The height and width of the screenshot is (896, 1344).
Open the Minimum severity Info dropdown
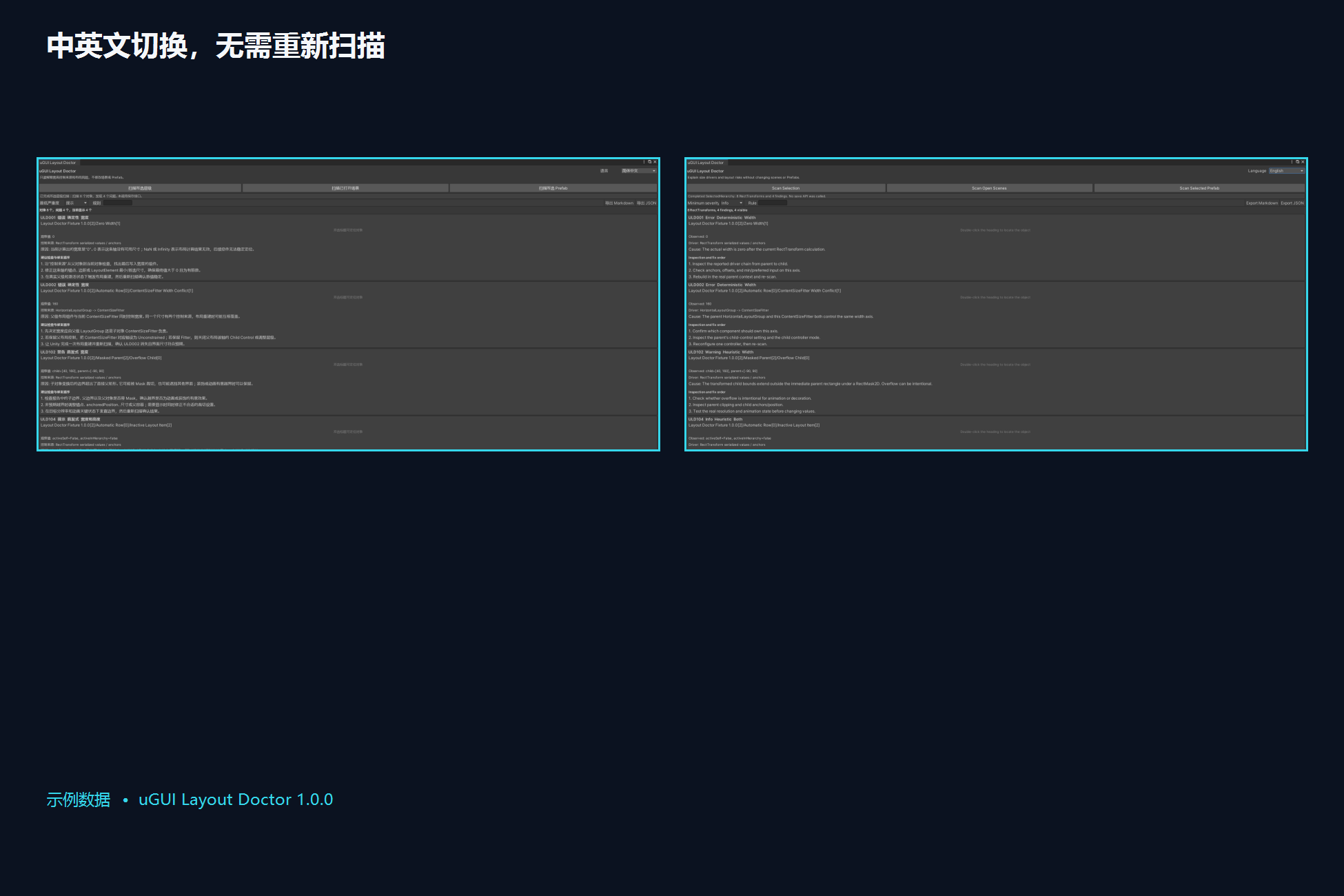coord(732,203)
